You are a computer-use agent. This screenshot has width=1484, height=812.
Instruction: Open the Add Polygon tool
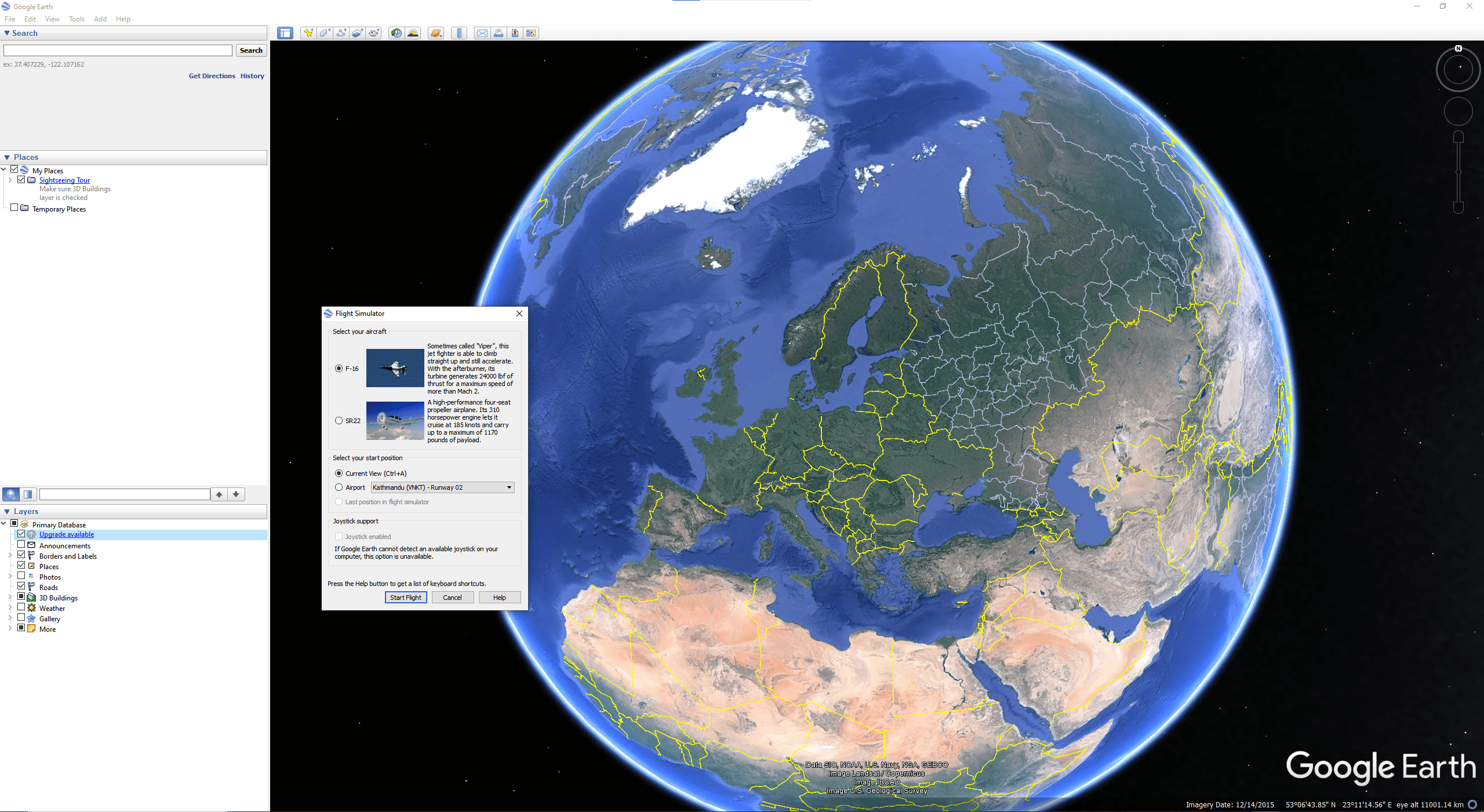325,33
